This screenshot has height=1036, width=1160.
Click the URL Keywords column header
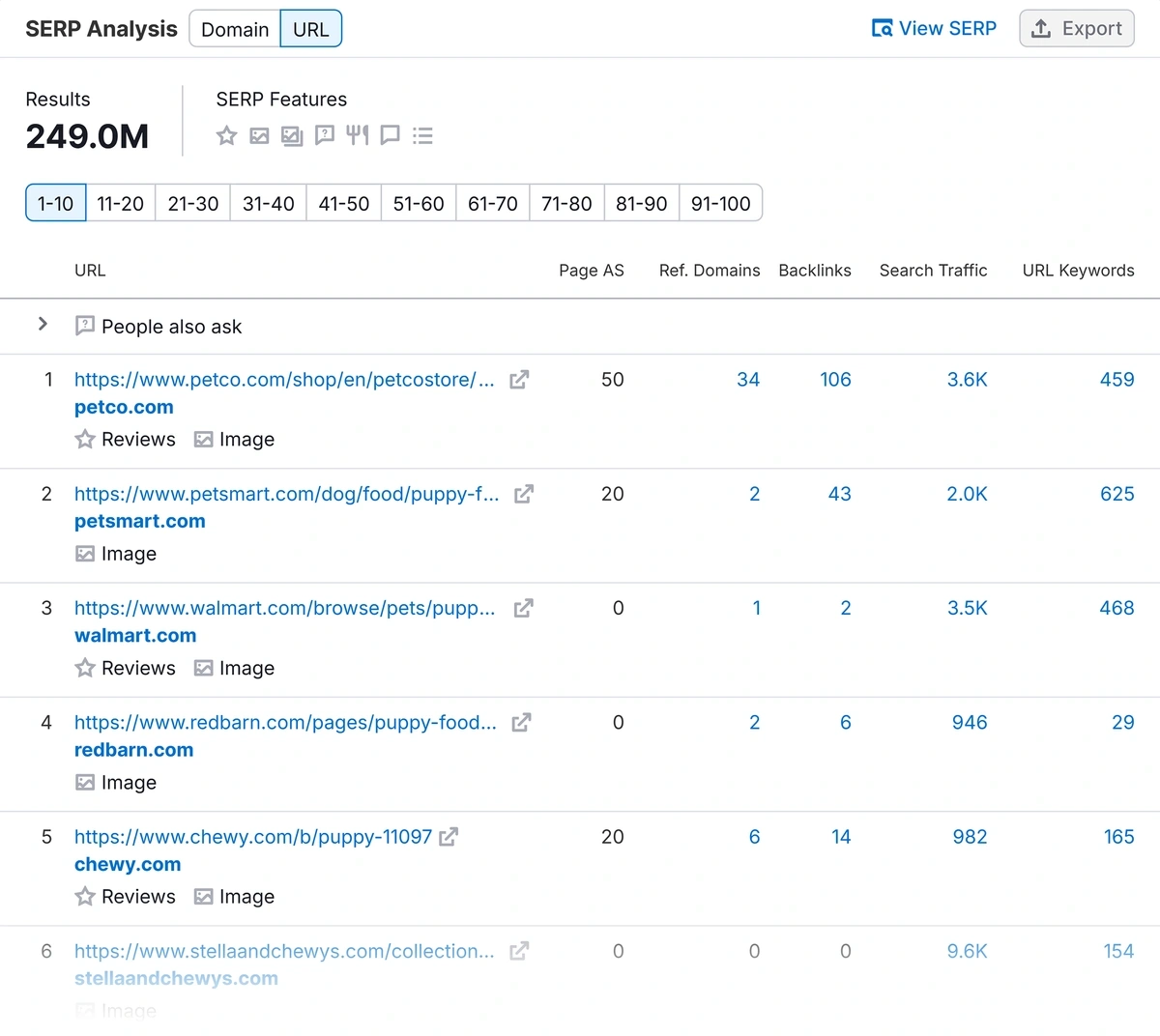[x=1079, y=271]
